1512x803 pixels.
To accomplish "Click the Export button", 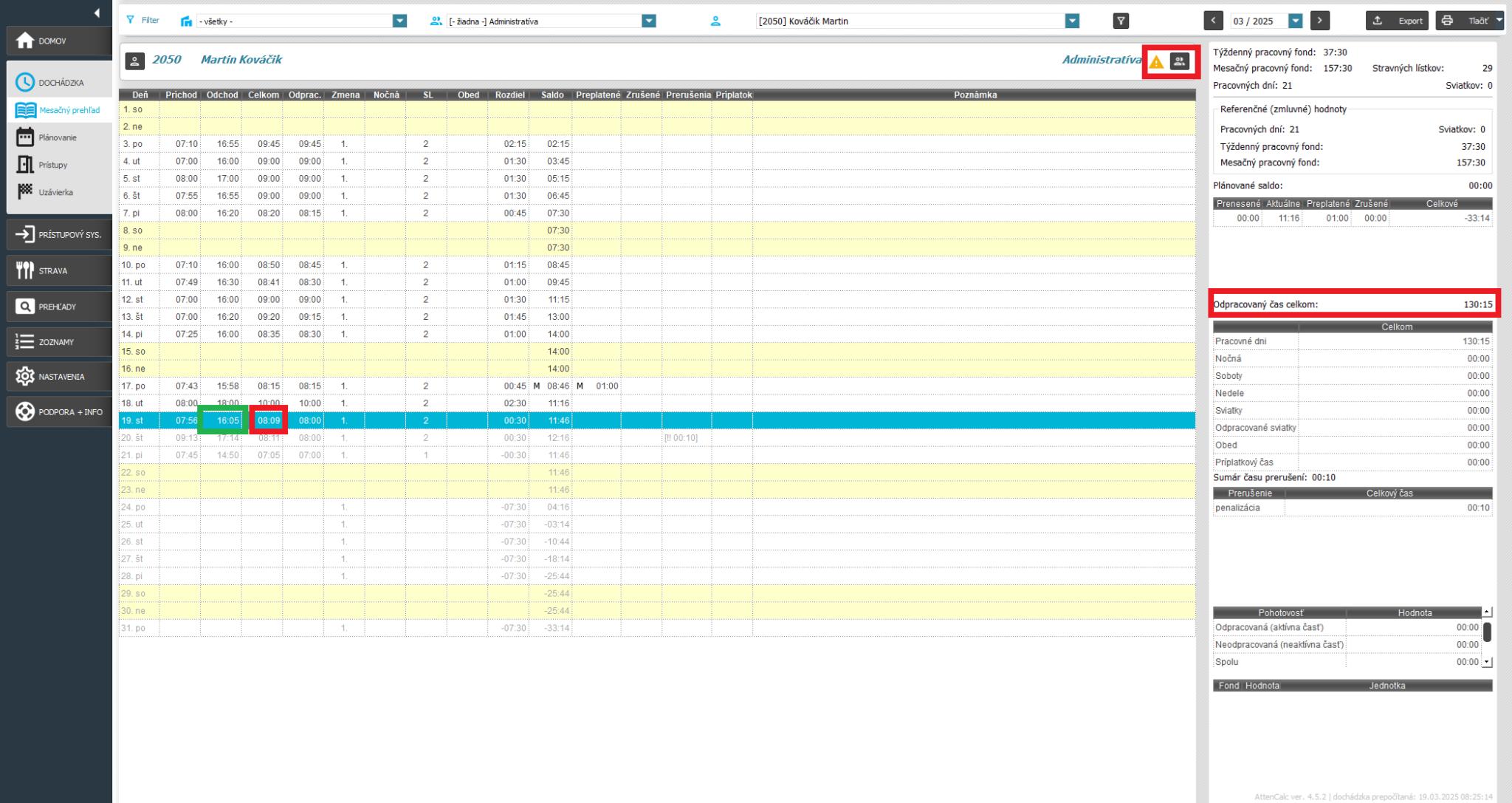I will (1398, 21).
